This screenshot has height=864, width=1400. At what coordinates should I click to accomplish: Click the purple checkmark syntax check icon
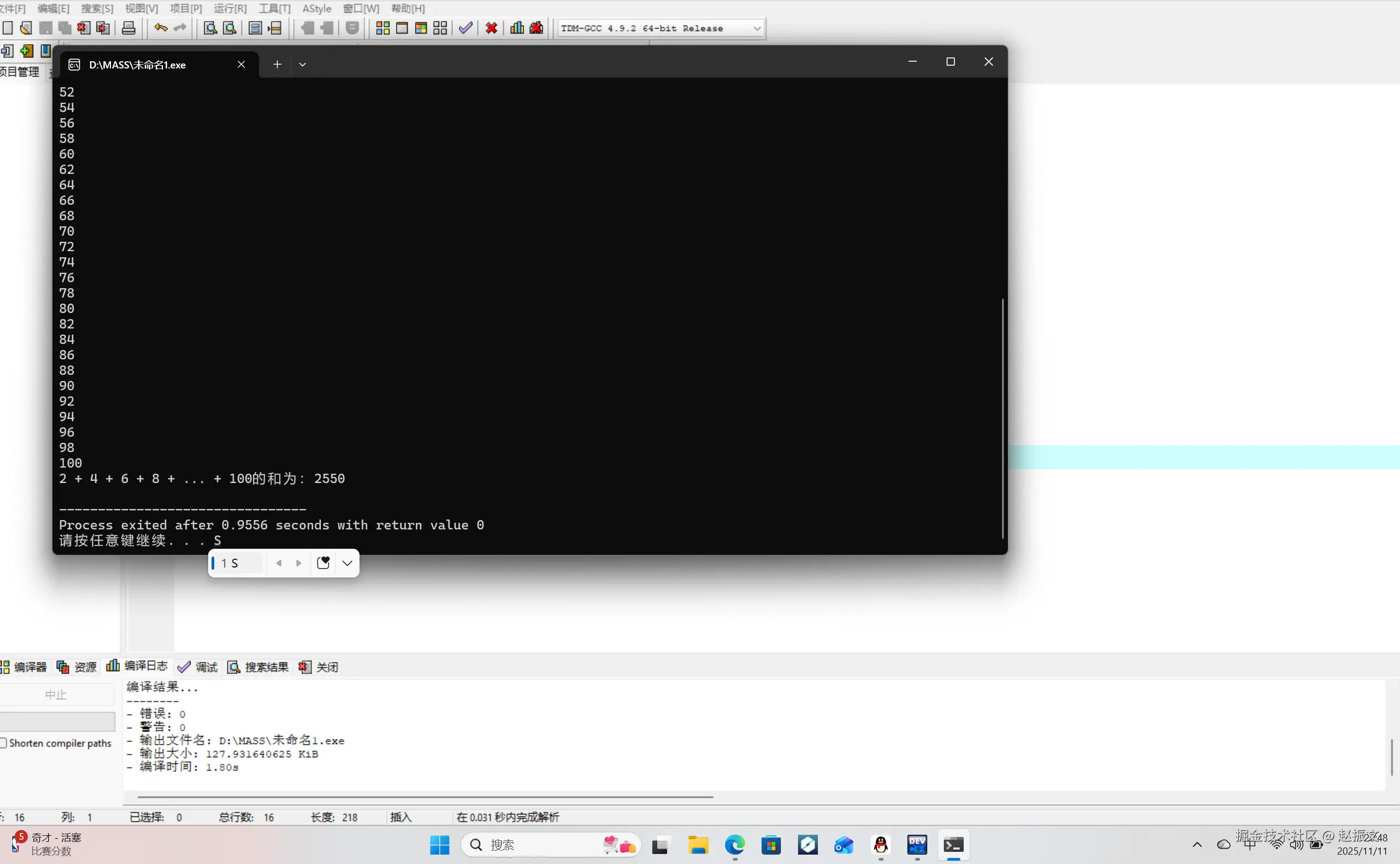(466, 28)
